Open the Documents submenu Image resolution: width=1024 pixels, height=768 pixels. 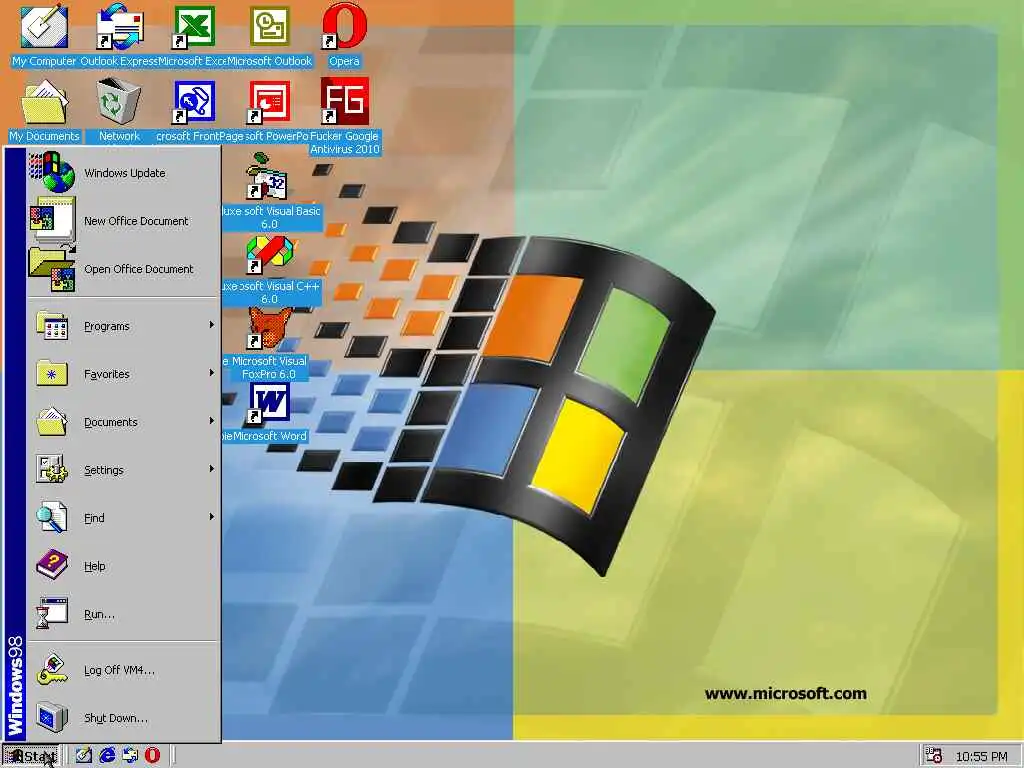[x=123, y=422]
